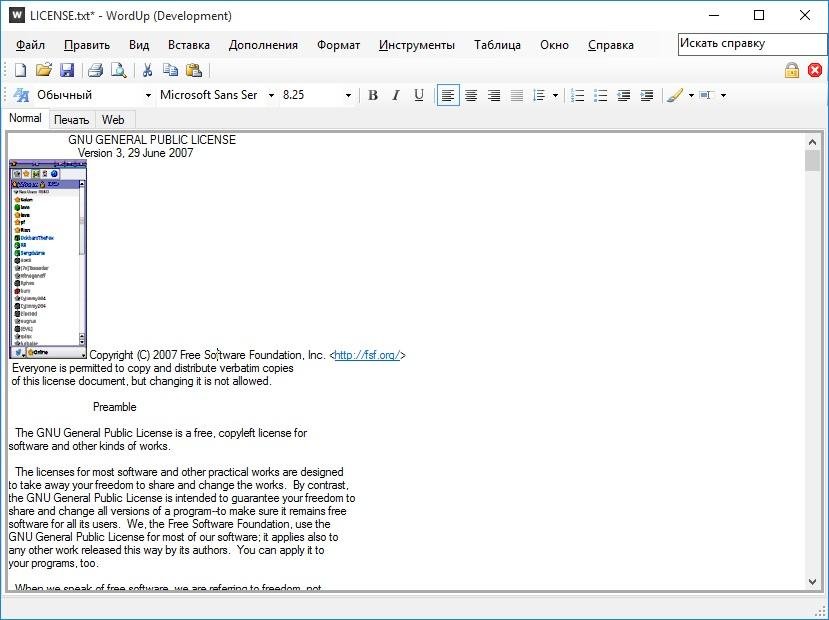Click the red X icon in the toolbar

pos(815,70)
